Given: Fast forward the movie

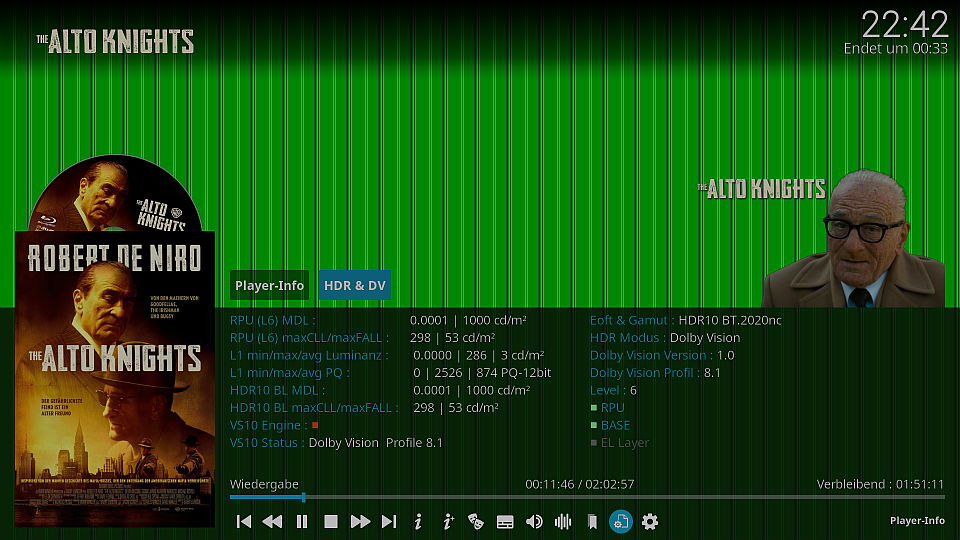Looking at the screenshot, I should (360, 522).
